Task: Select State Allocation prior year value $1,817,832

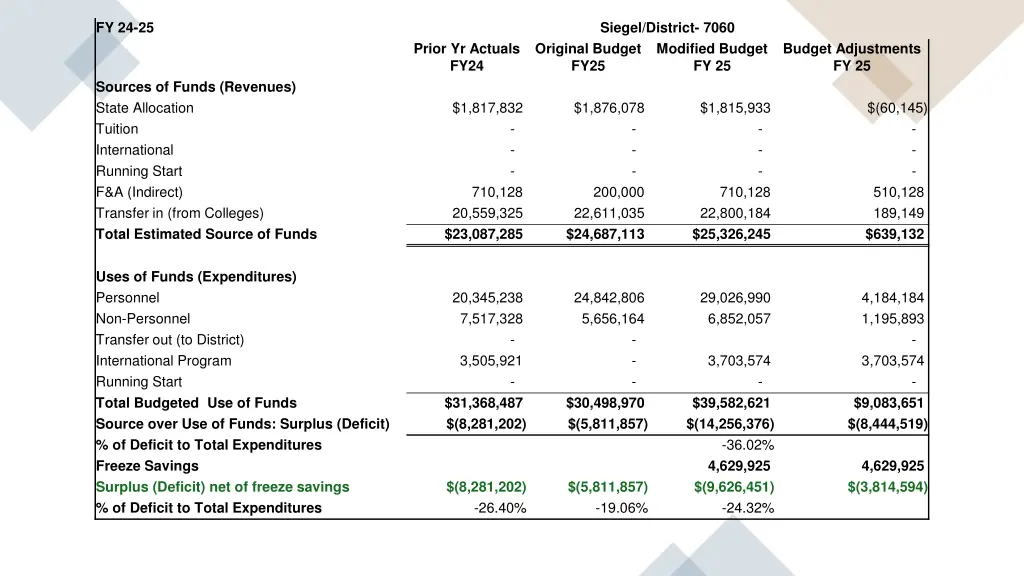Action: 487,108
